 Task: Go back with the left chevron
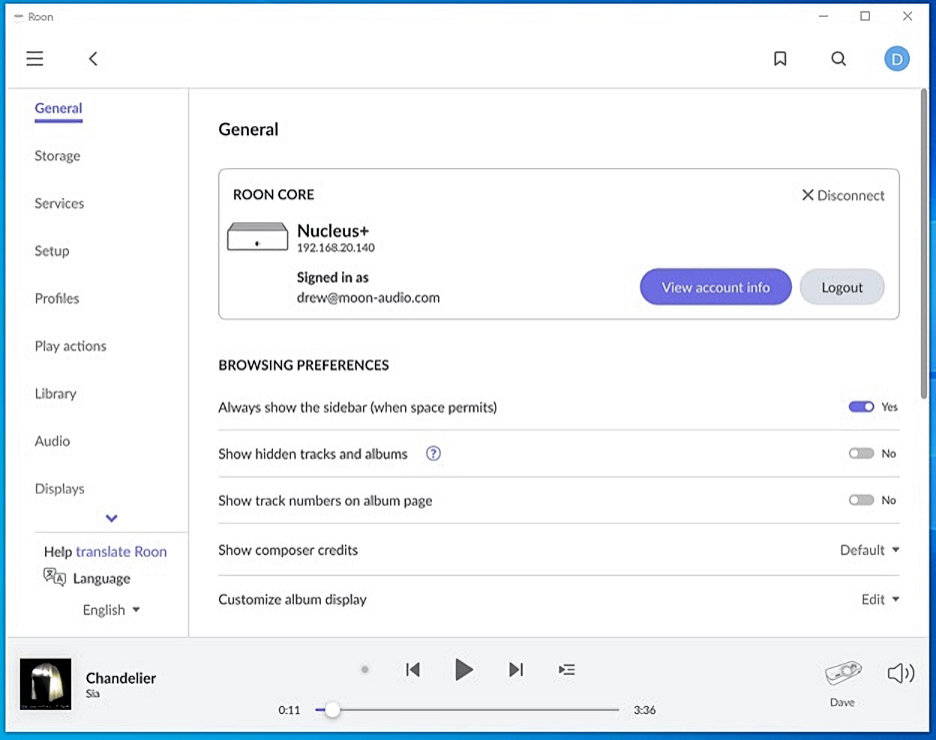(x=93, y=58)
